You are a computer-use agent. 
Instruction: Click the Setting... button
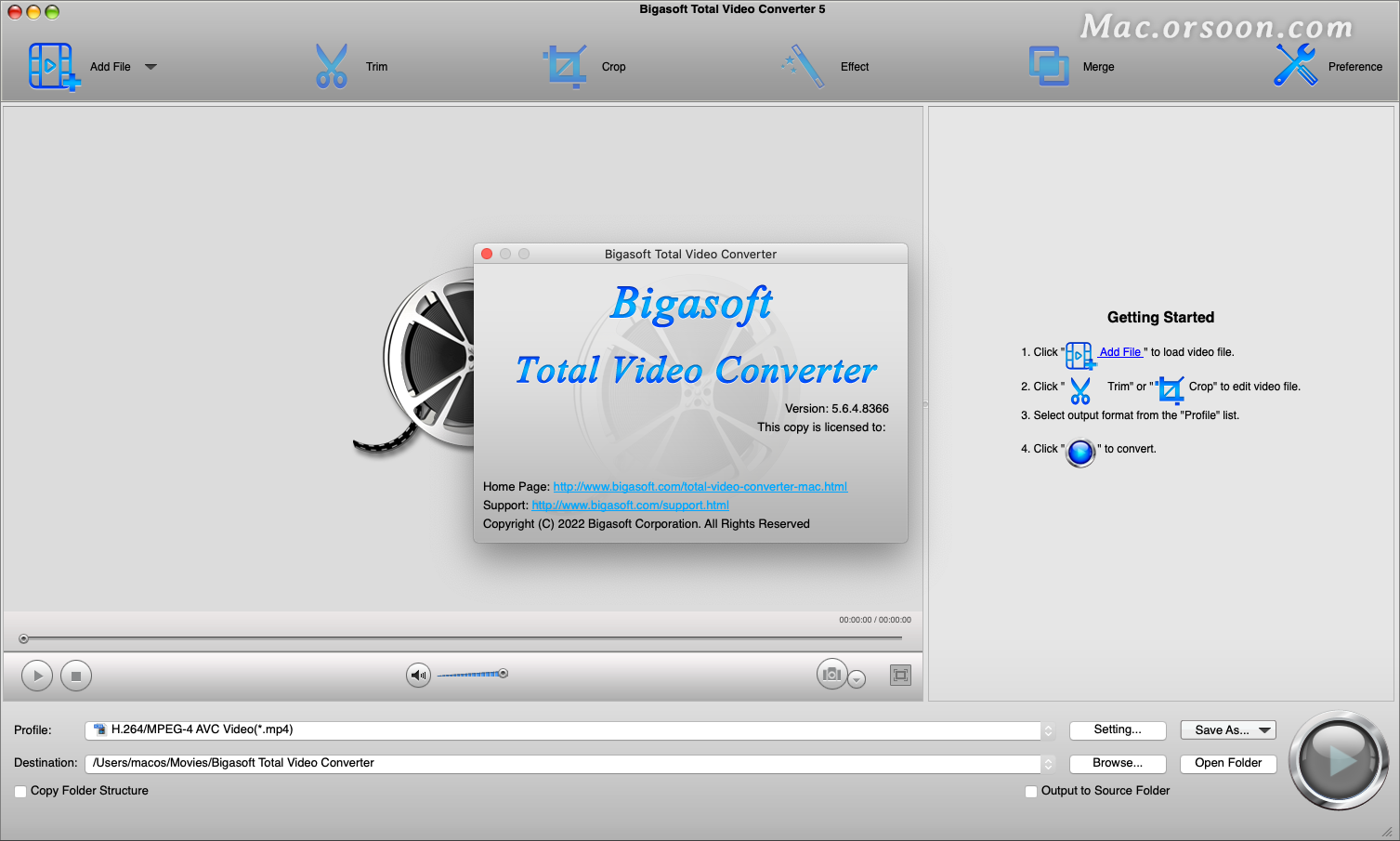click(1118, 730)
